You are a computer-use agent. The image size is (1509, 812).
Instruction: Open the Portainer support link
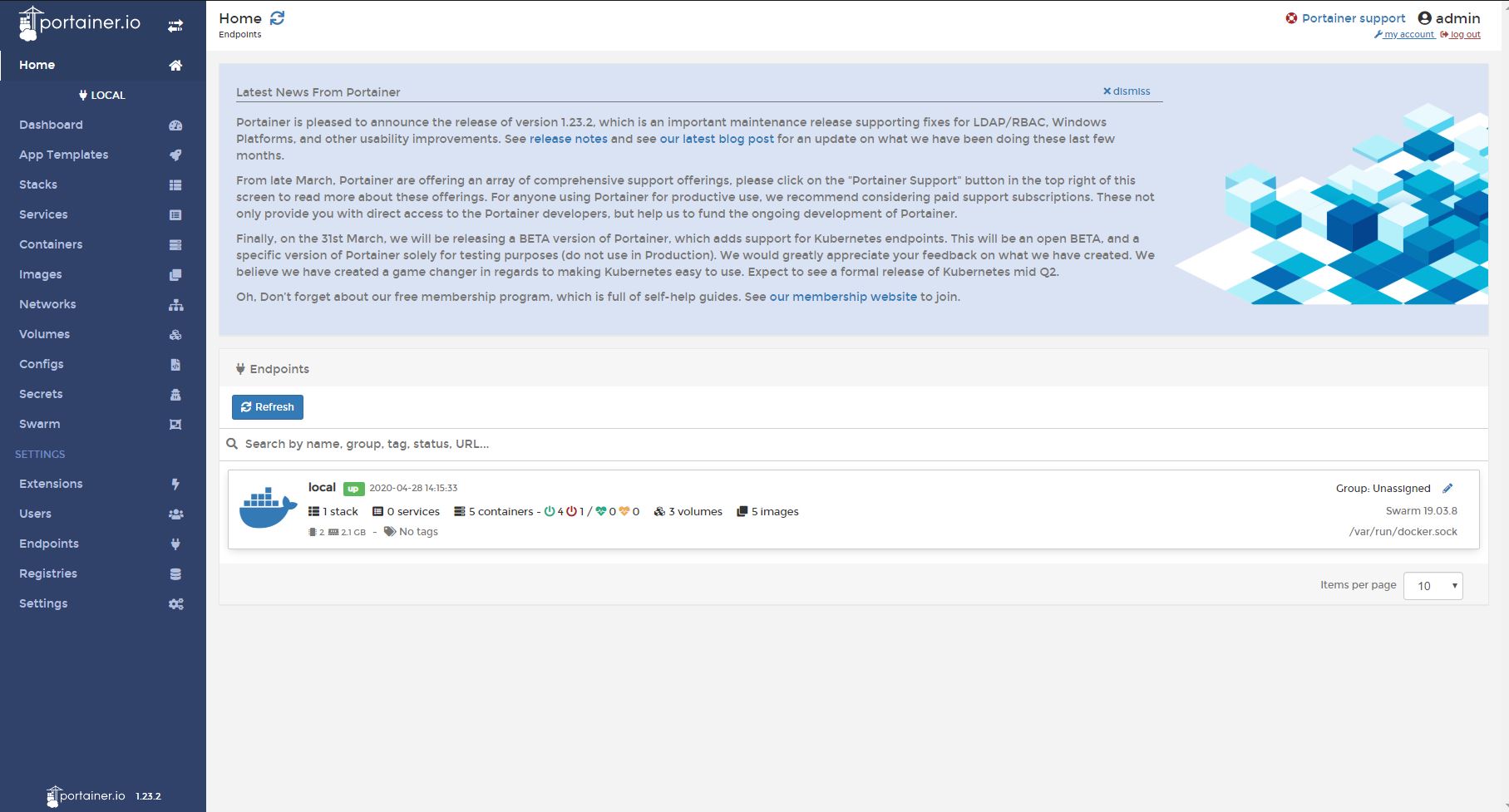(x=1346, y=18)
